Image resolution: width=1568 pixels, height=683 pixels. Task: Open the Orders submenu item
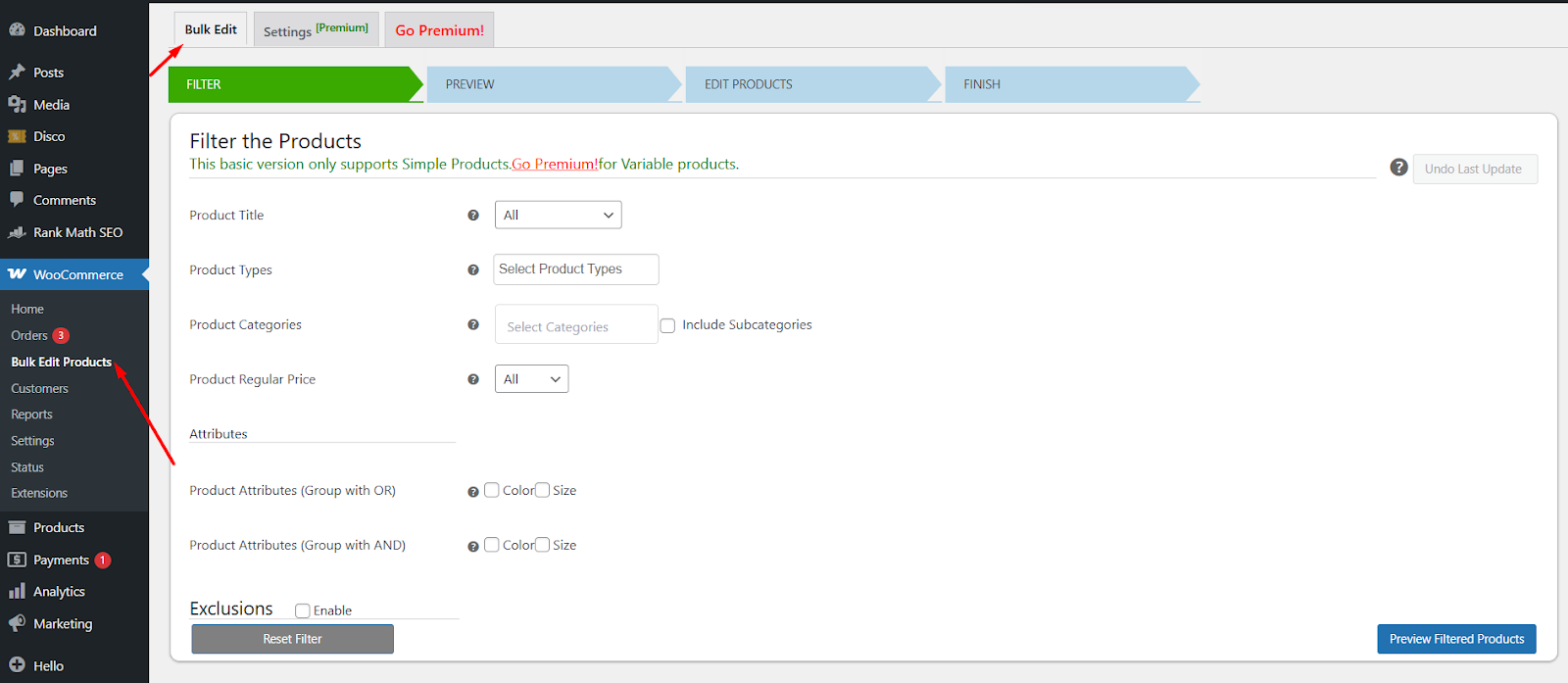click(29, 335)
